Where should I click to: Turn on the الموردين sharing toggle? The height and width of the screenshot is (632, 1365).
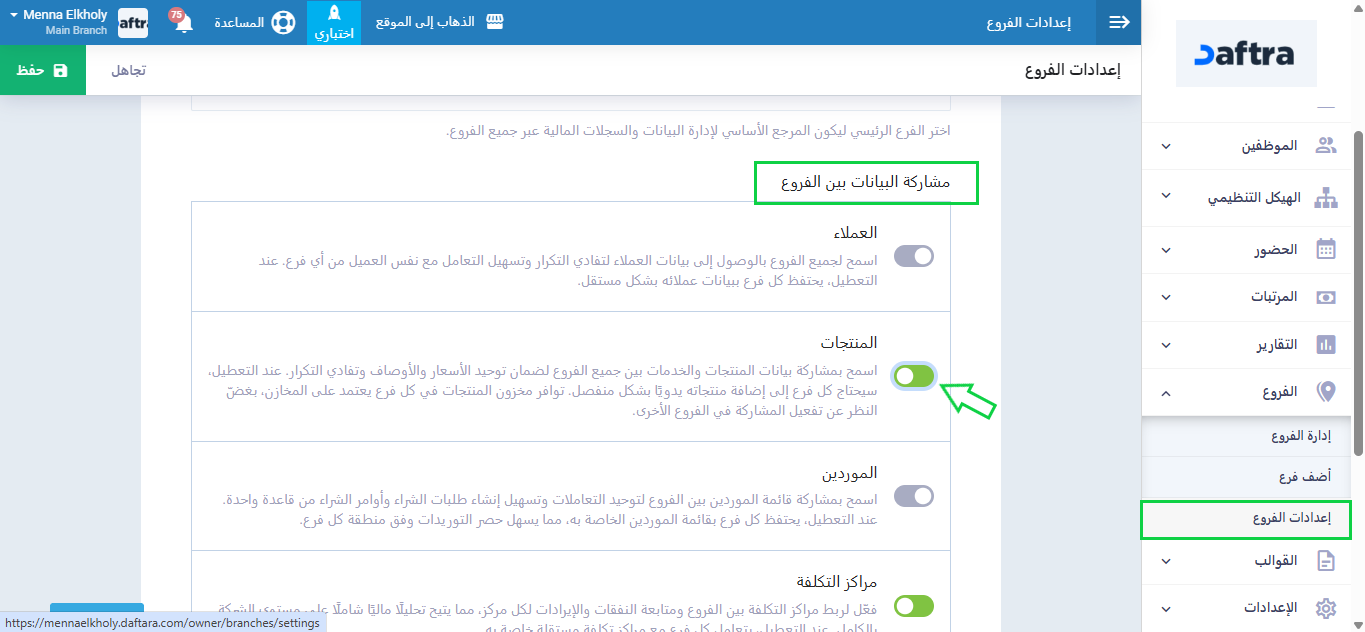pyautogui.click(x=914, y=496)
